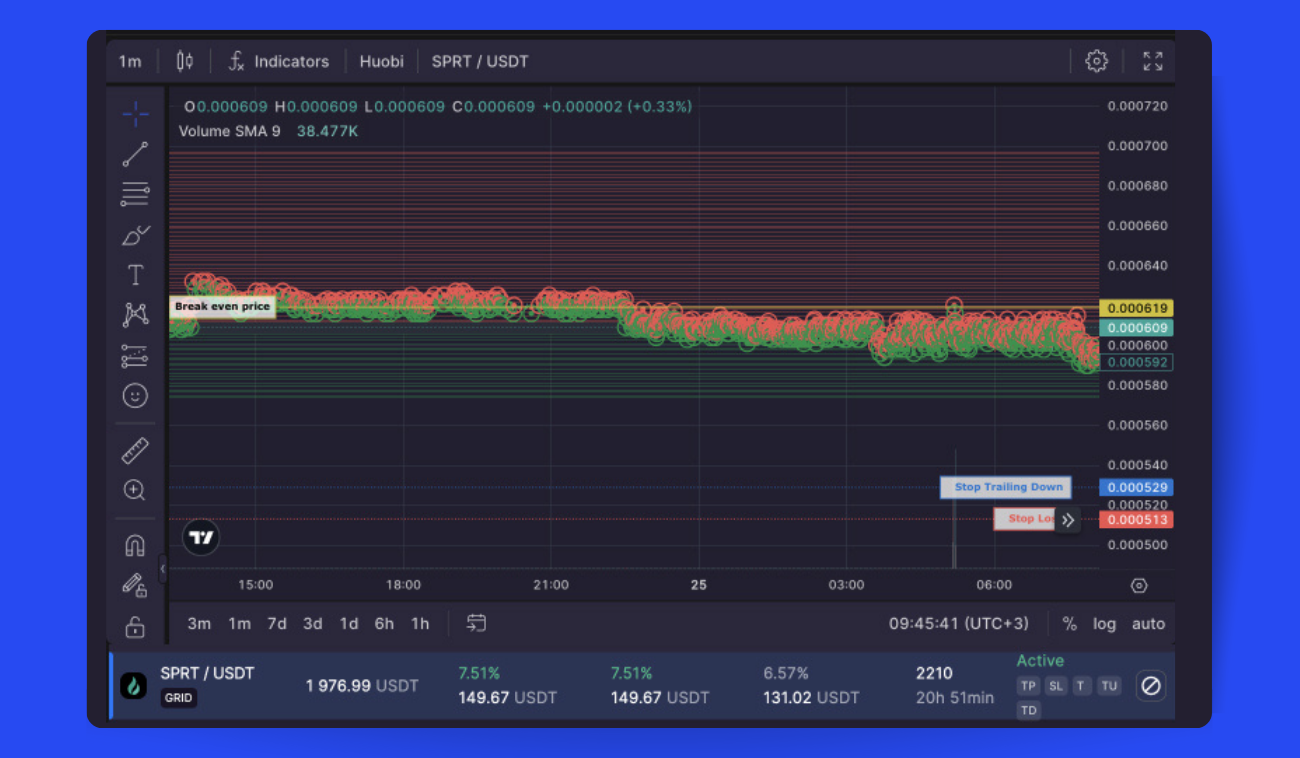
Task: Open the go to date tool
Action: (477, 624)
